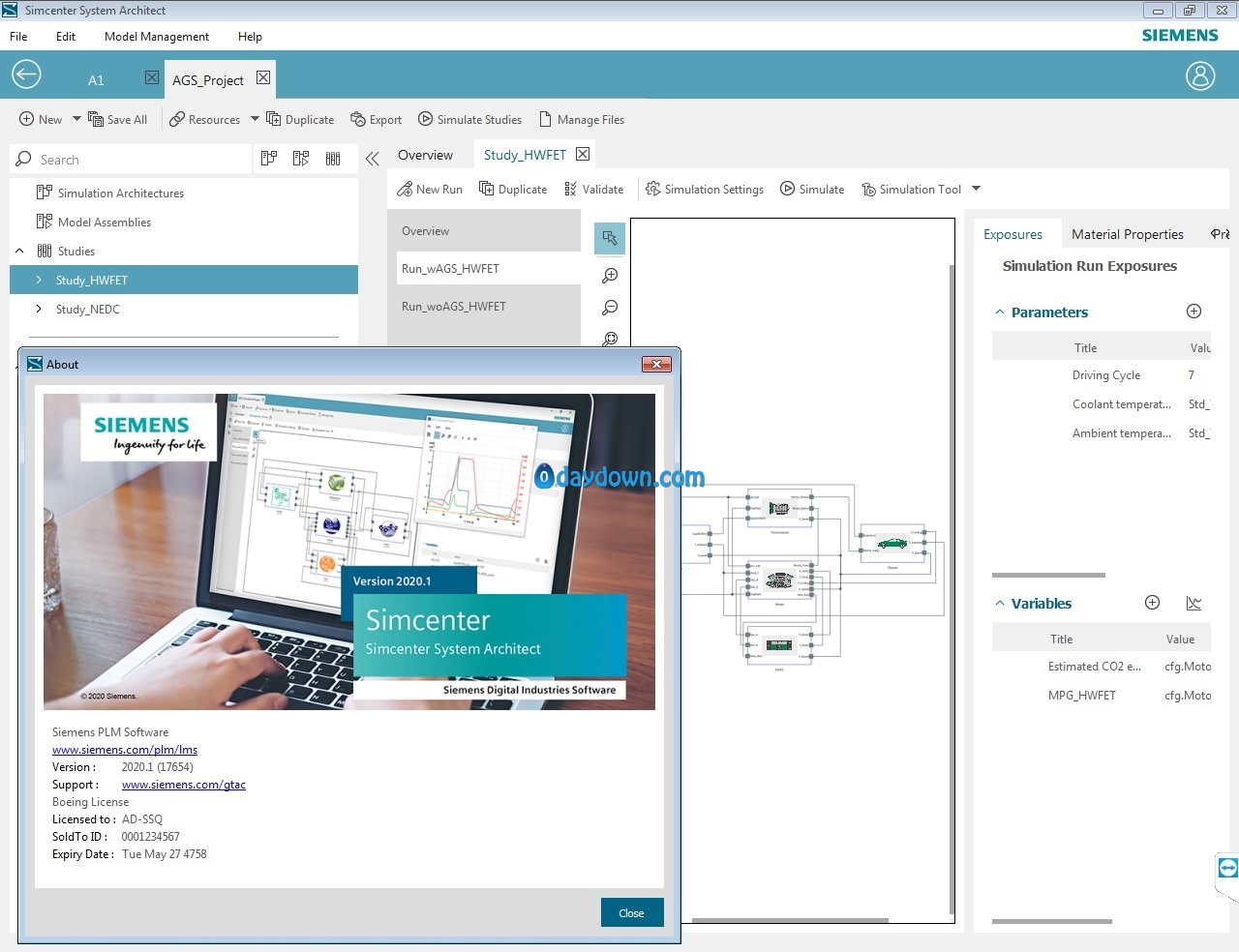Open the user account profile icon
Screen dimensions: 1239x952
coord(1200,75)
